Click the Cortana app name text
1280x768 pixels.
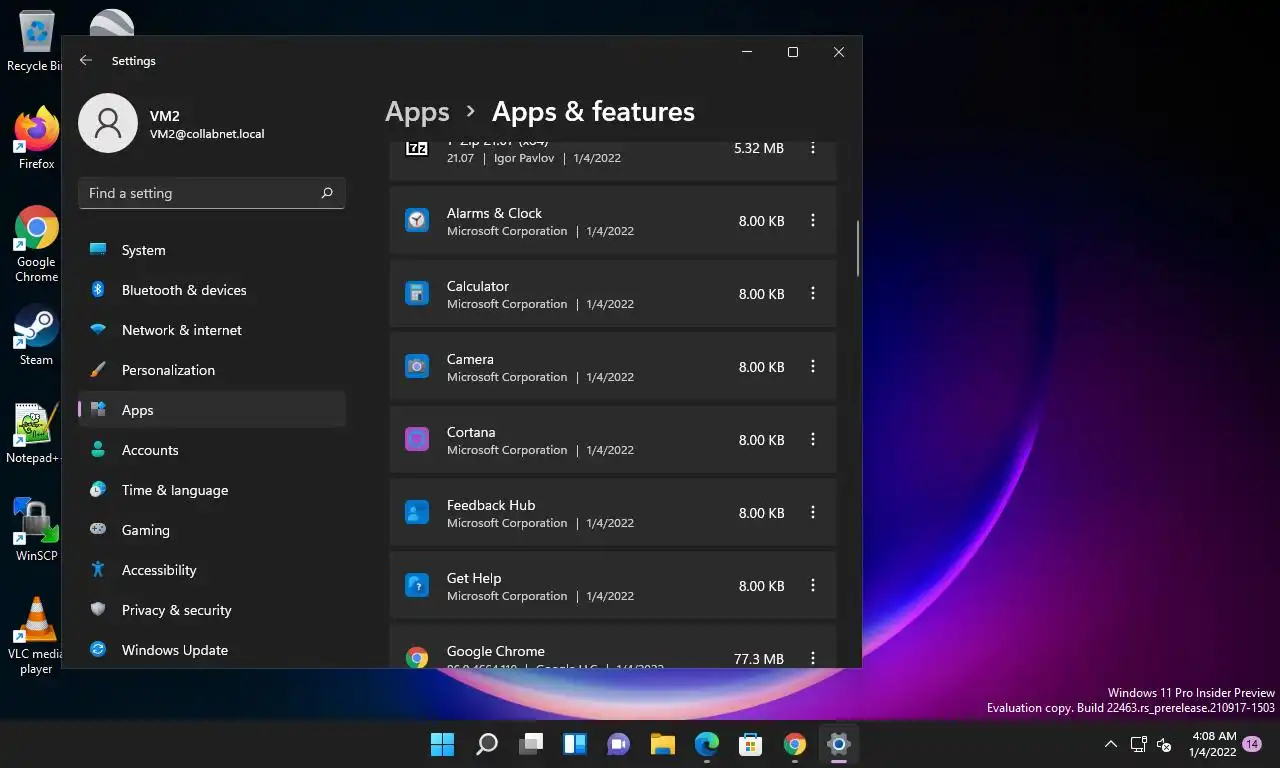tap(471, 432)
